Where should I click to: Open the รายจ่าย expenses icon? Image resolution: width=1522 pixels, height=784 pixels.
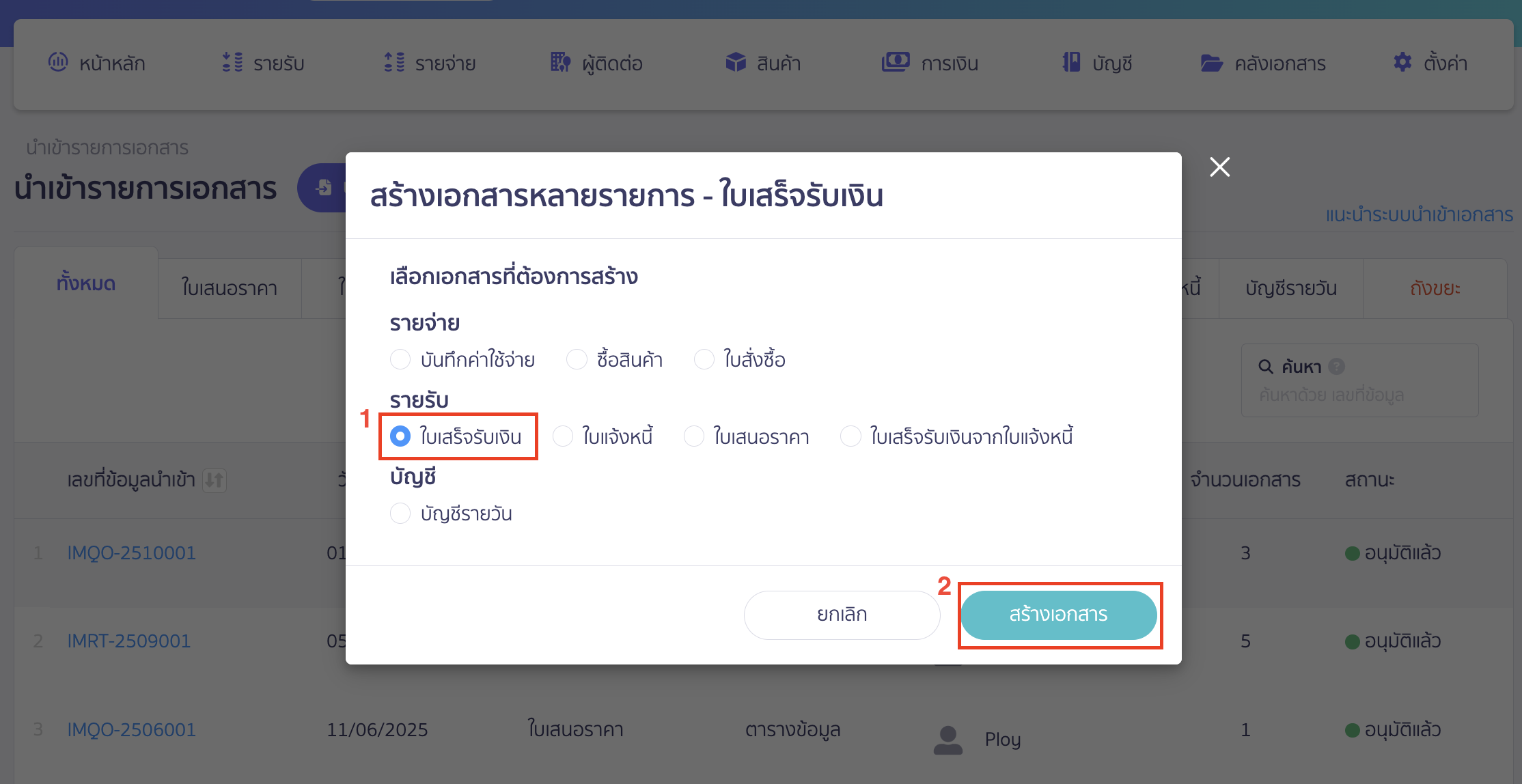[x=394, y=62]
